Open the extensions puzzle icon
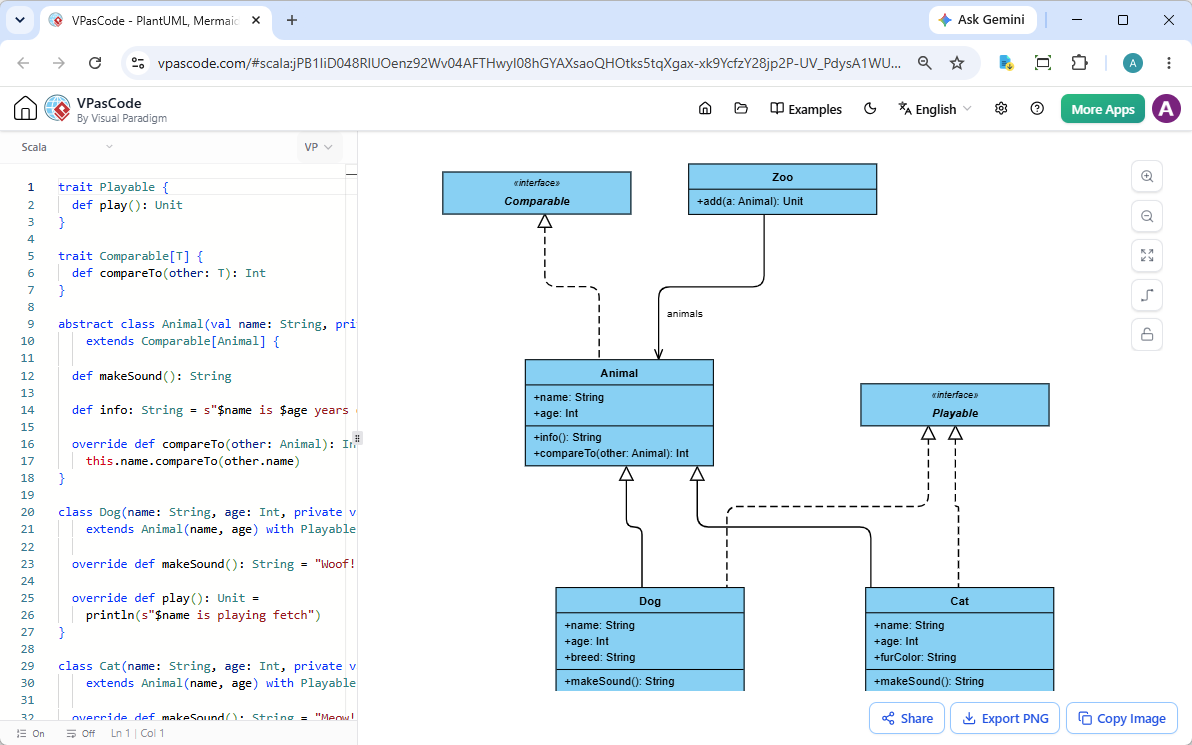This screenshot has height=745, width=1192. [1079, 63]
